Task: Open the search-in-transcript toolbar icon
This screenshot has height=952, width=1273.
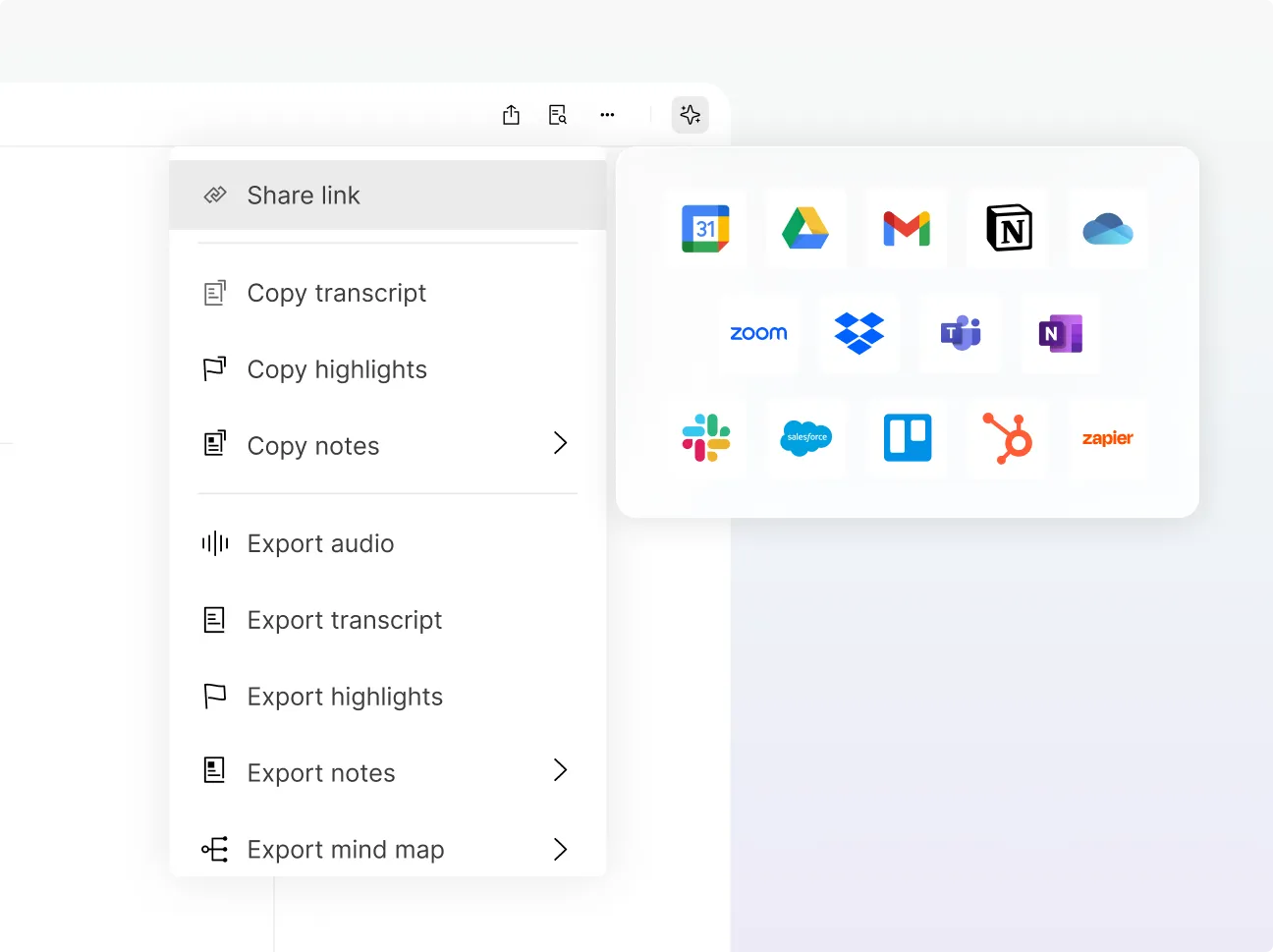Action: pyautogui.click(x=558, y=115)
